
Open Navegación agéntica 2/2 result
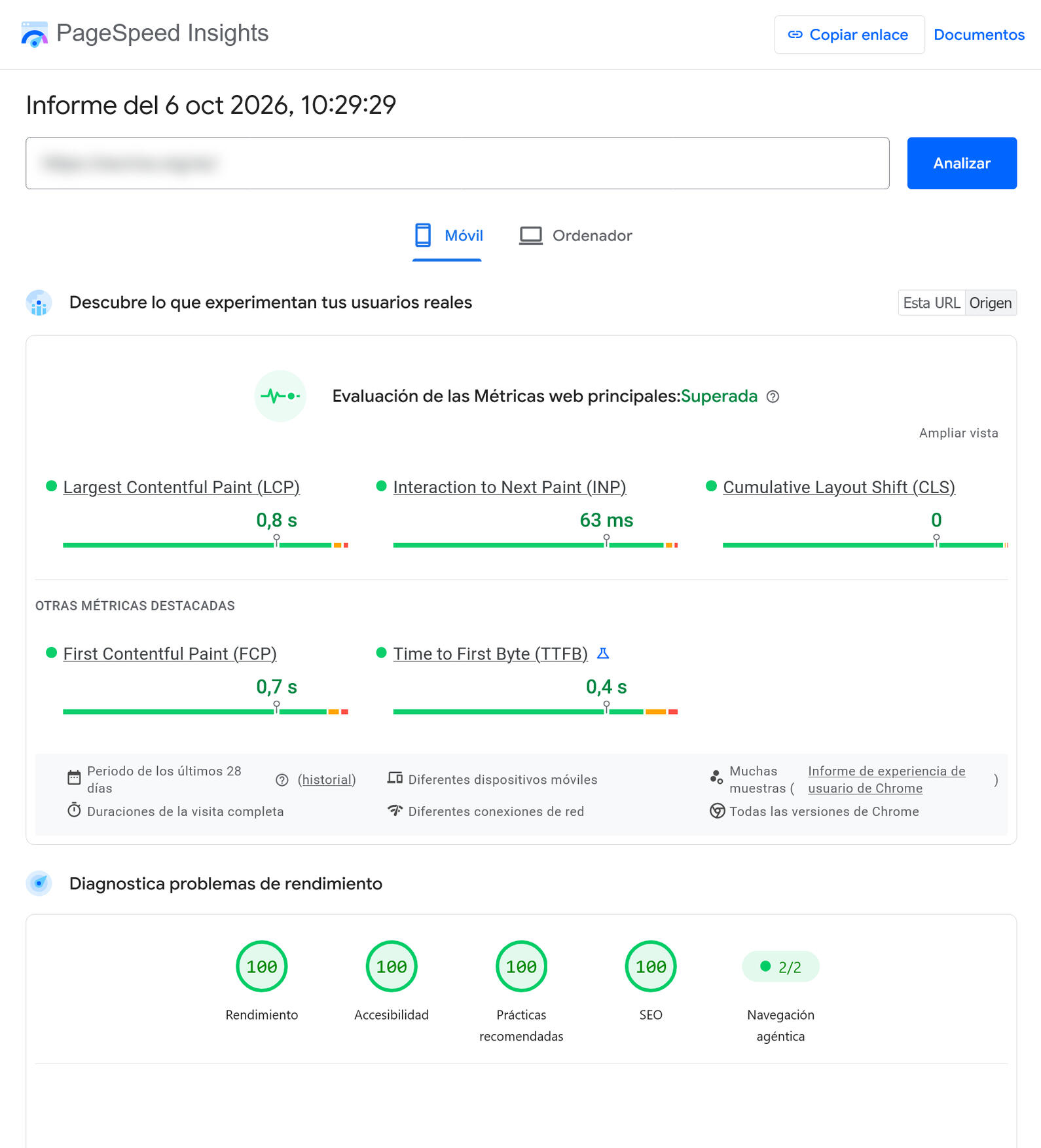[x=780, y=967]
